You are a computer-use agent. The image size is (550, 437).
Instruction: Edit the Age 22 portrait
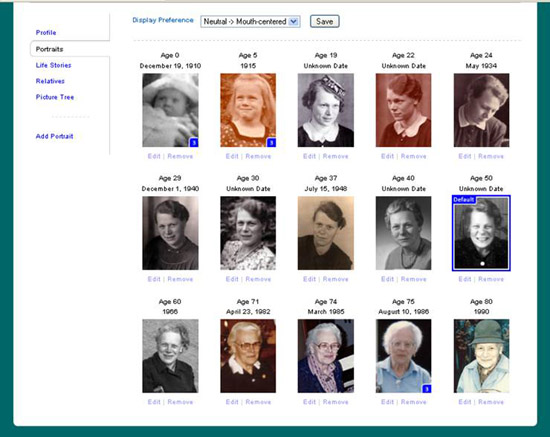(387, 156)
